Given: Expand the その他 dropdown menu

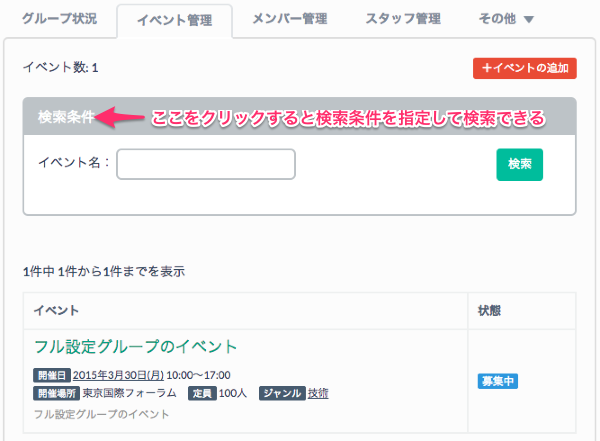Looking at the screenshot, I should pyautogui.click(x=507, y=19).
